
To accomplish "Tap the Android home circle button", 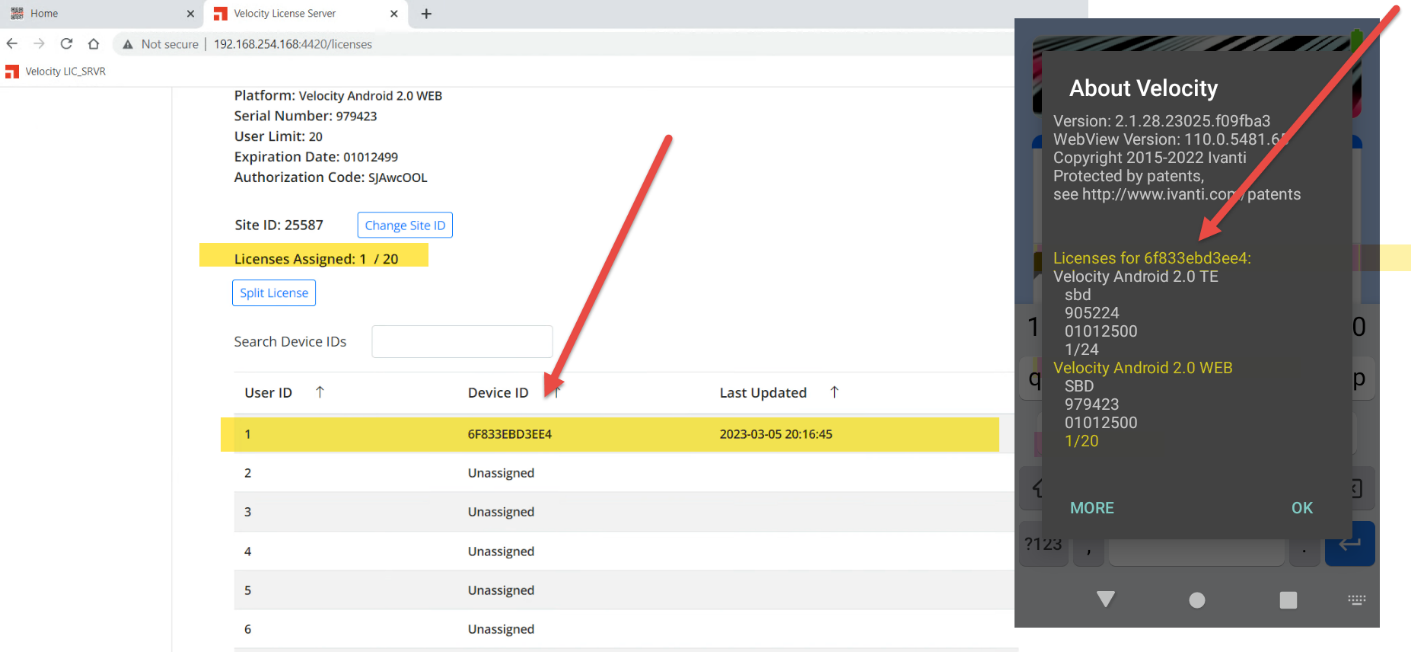I will tap(1196, 598).
